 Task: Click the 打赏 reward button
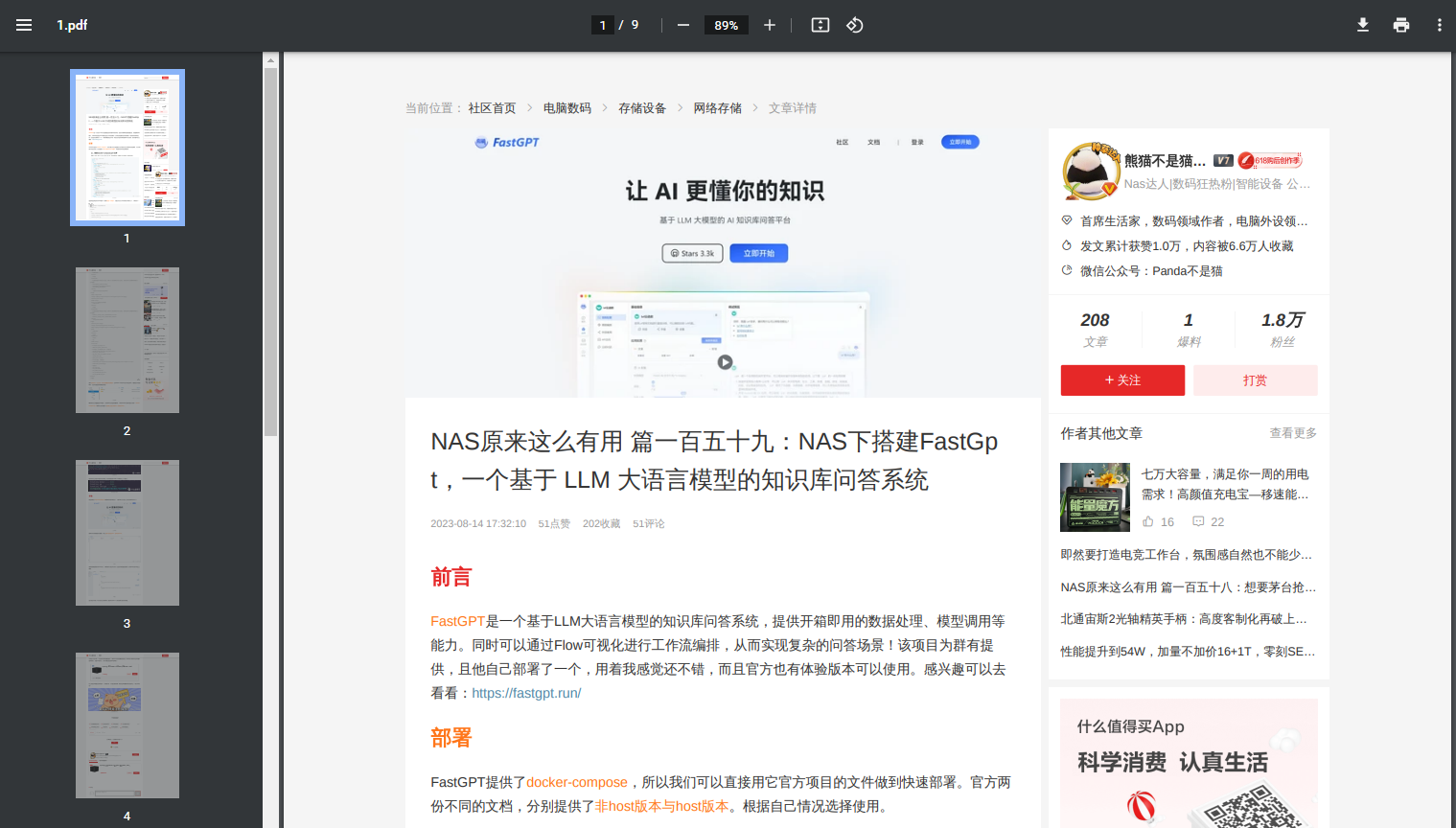pos(1255,380)
